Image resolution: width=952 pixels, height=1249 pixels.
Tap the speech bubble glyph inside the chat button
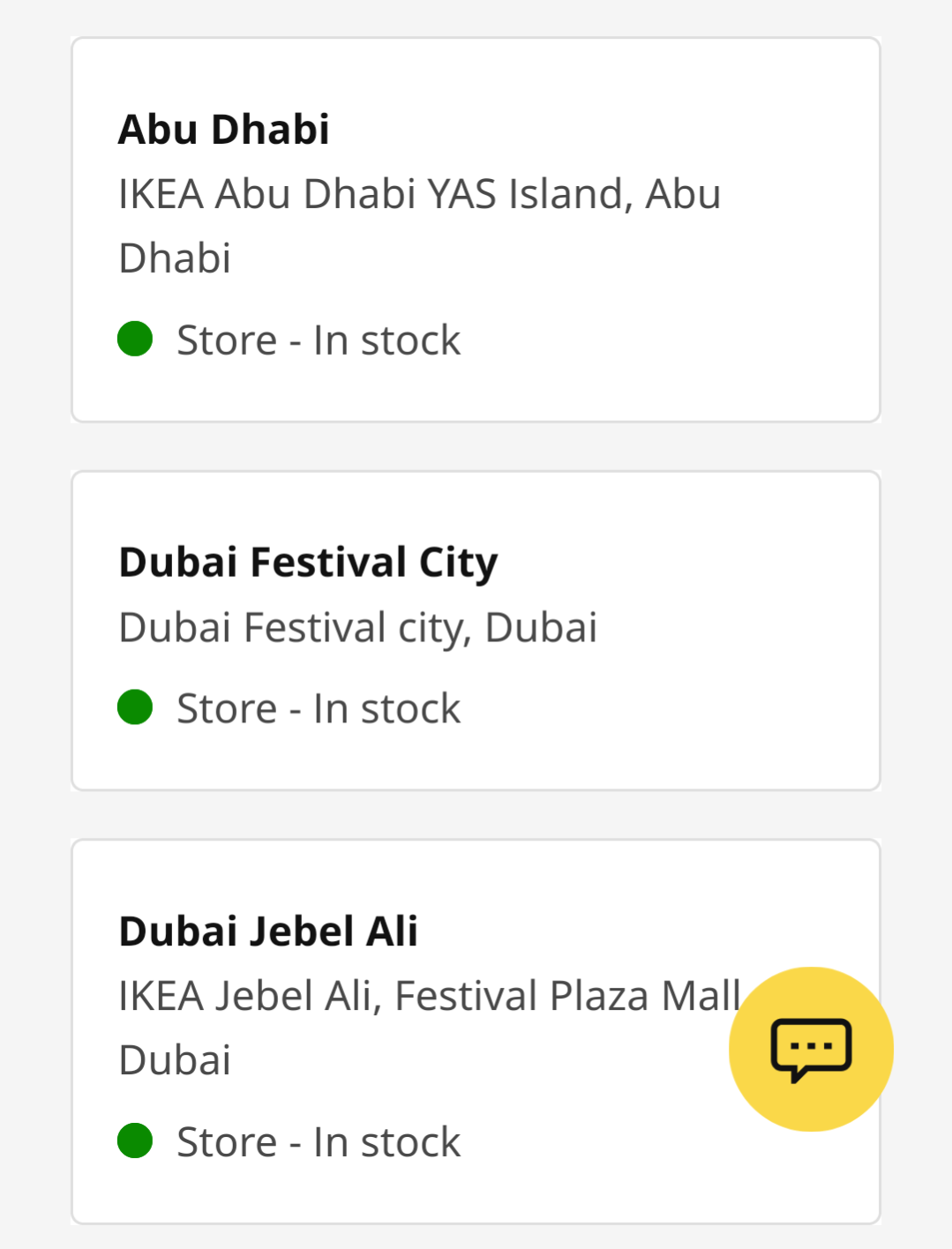(811, 1048)
